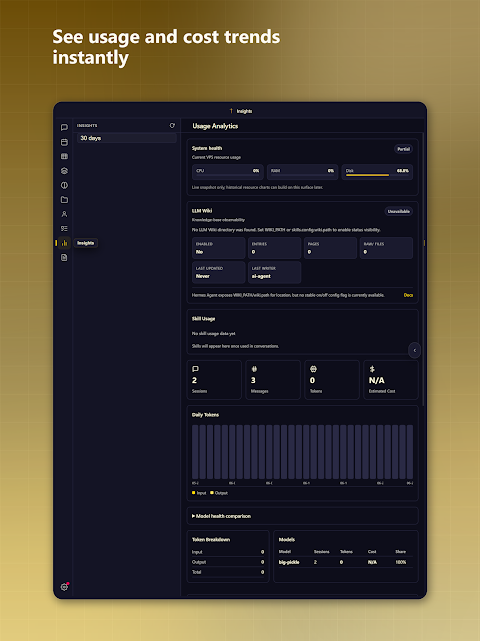This screenshot has height=641, width=480.
Task: Open the person profile icon in the sidebar
Action: click(x=64, y=214)
